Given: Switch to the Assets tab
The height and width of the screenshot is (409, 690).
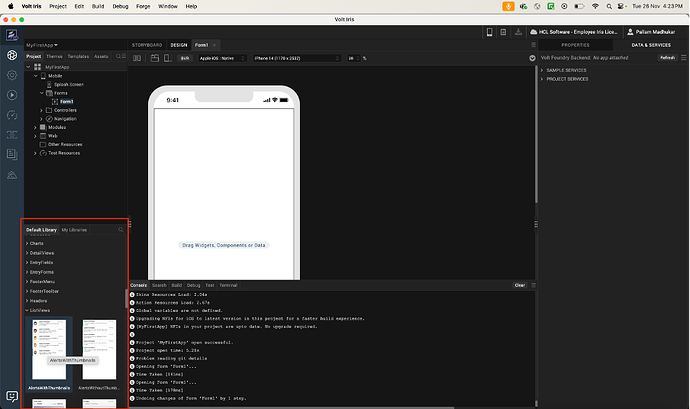Looking at the screenshot, I should 101,56.
